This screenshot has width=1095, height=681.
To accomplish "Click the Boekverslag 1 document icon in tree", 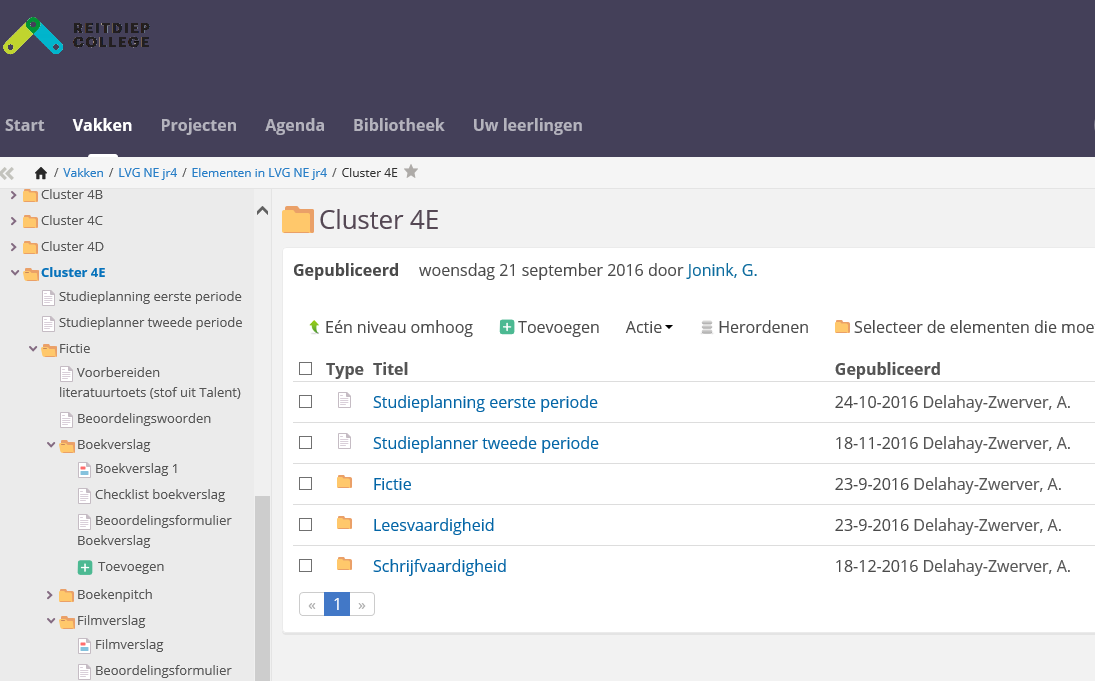I will pos(85,469).
